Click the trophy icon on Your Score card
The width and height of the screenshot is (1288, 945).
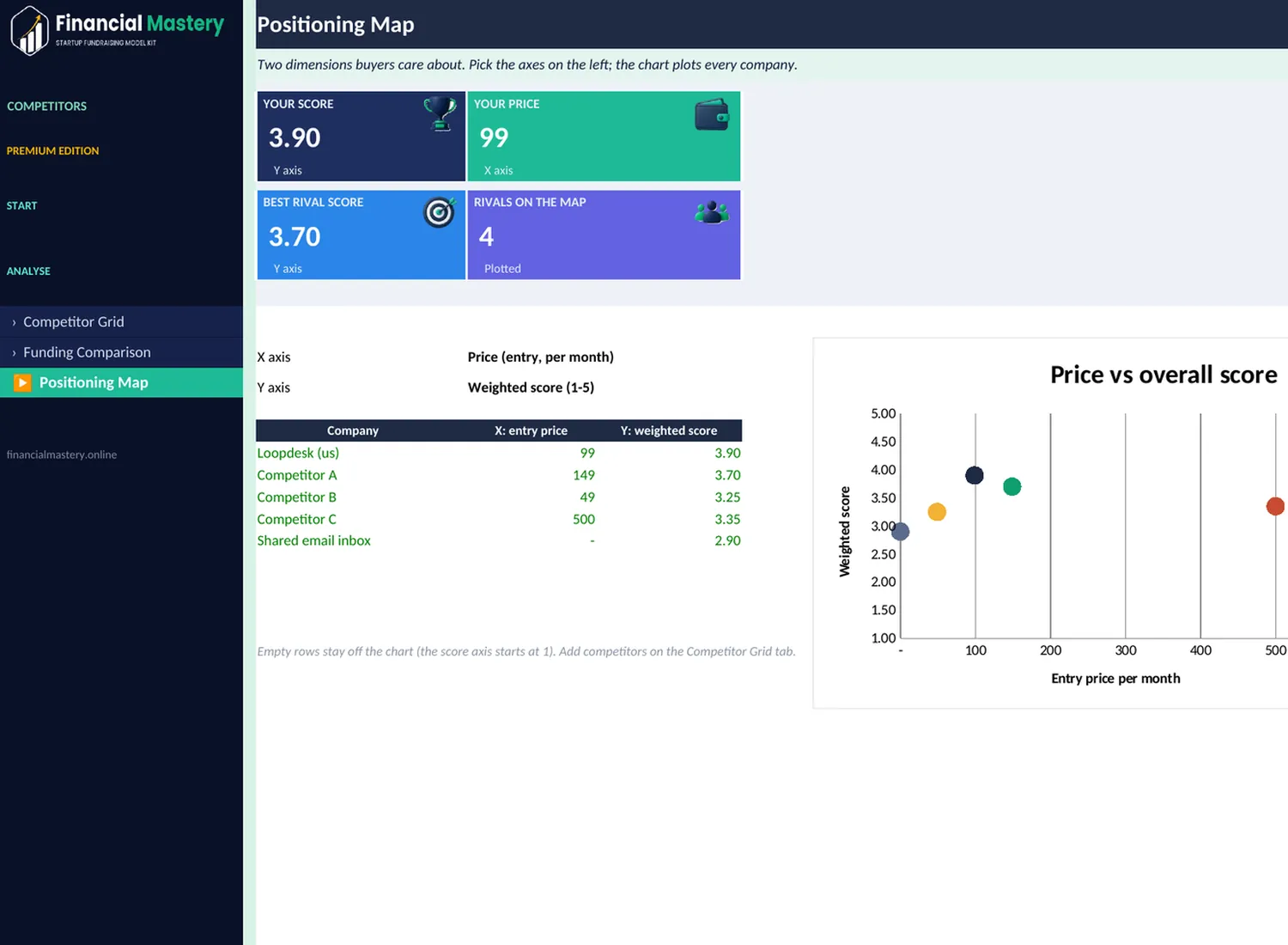pyautogui.click(x=440, y=113)
